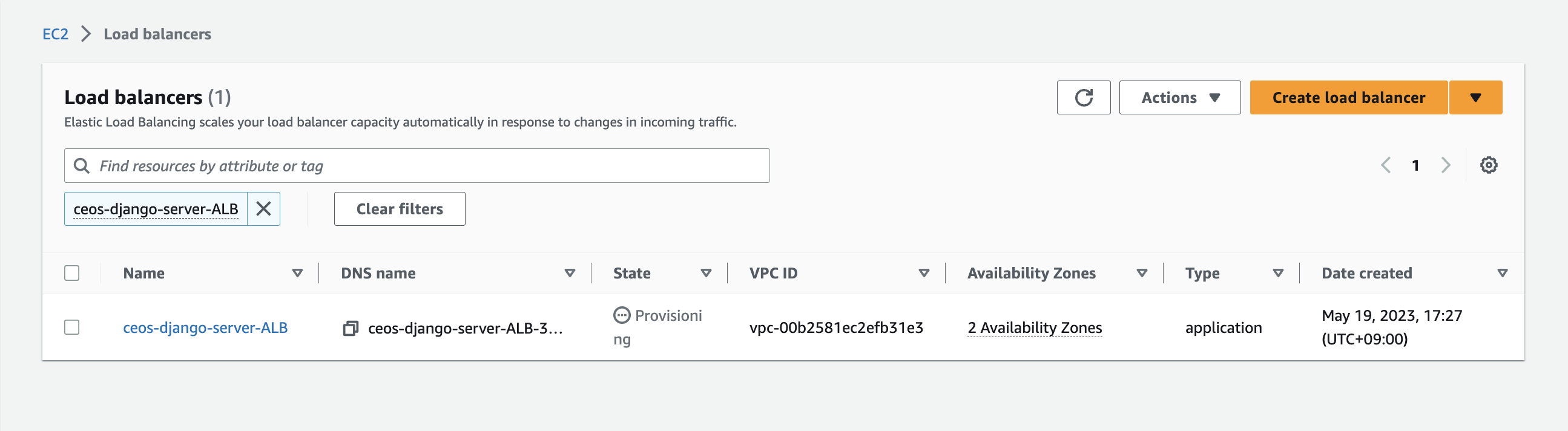Viewport: 1568px width, 431px height.
Task: Open table preferences gear icon
Action: point(1489,165)
